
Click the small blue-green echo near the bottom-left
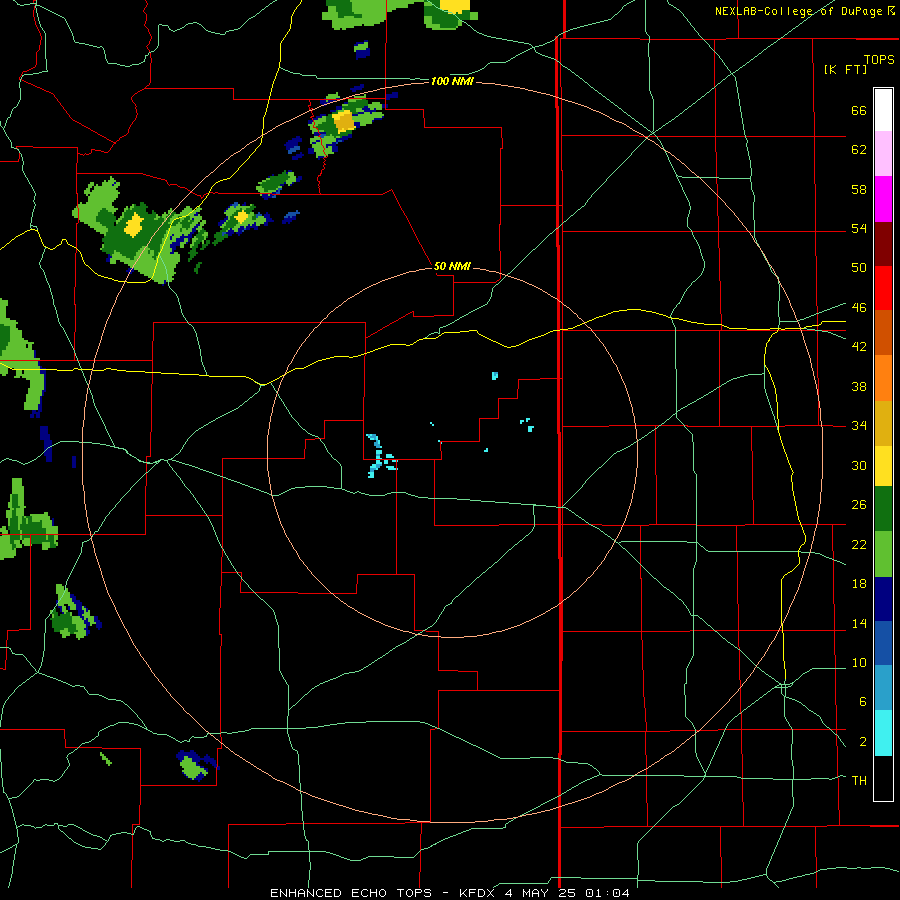(x=195, y=765)
